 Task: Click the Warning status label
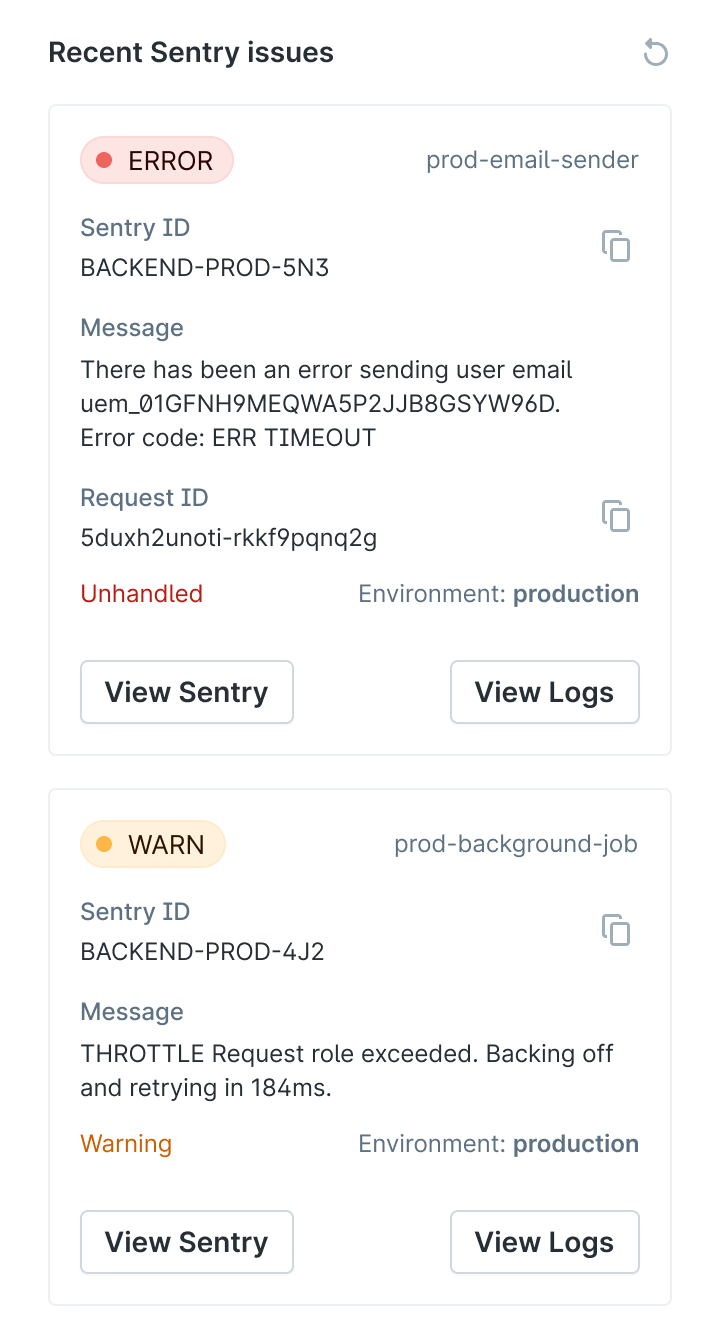pos(126,1143)
